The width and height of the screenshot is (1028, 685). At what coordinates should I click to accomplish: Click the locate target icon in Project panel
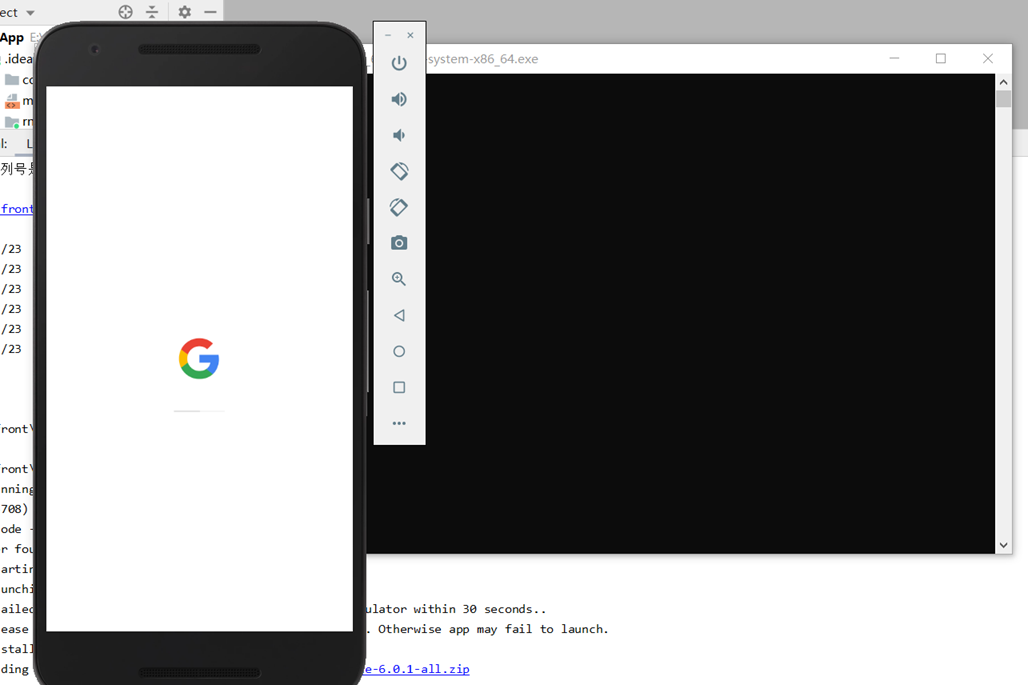tap(125, 12)
